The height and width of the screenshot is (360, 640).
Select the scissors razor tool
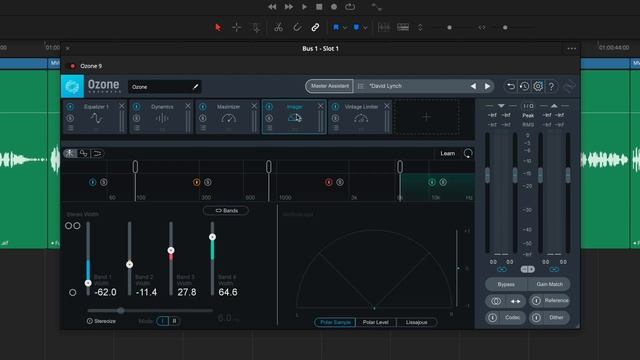pyautogui.click(x=278, y=27)
